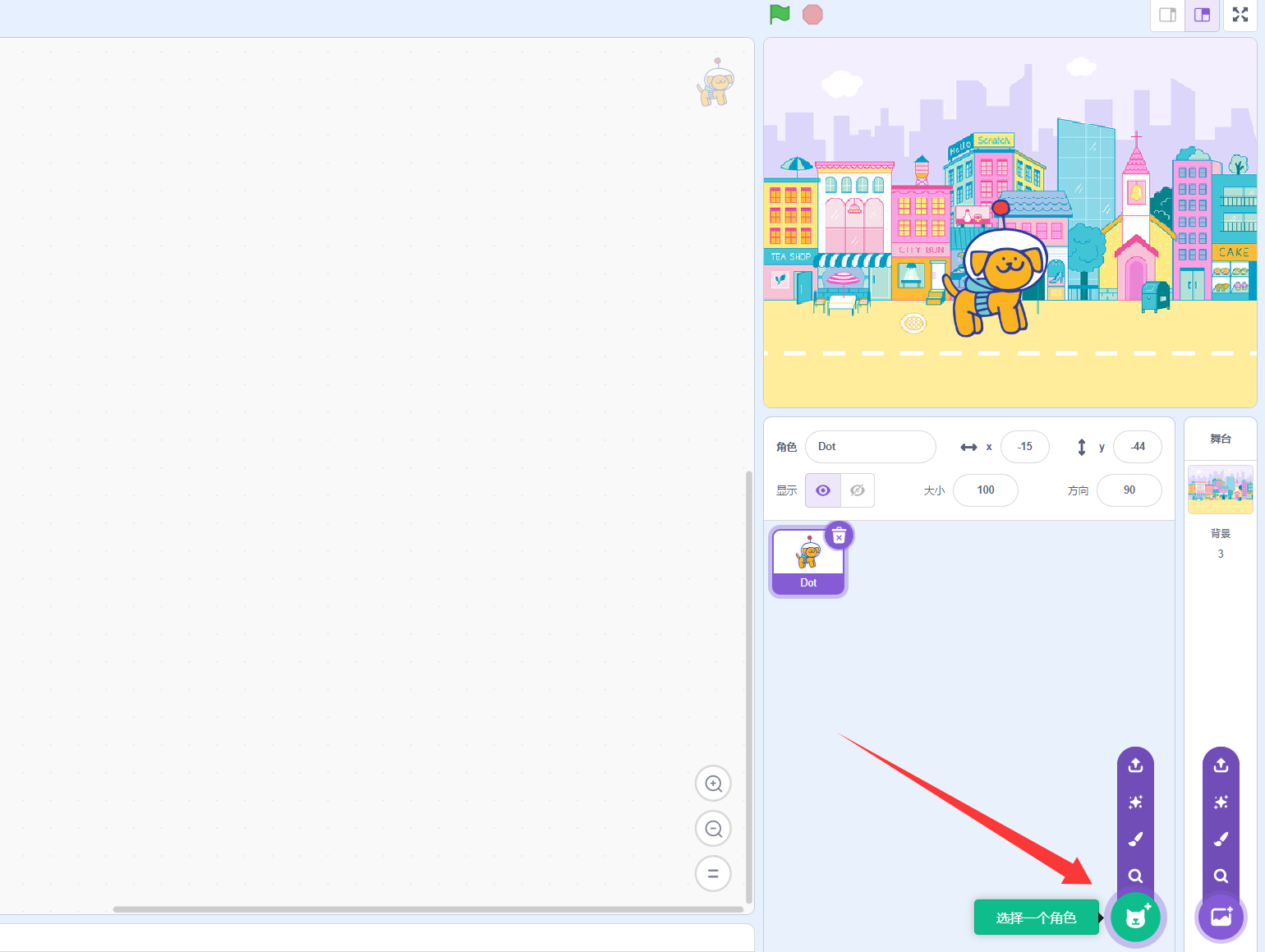The height and width of the screenshot is (952, 1265).
Task: Click the 选择一个角色 button
Action: (1036, 918)
